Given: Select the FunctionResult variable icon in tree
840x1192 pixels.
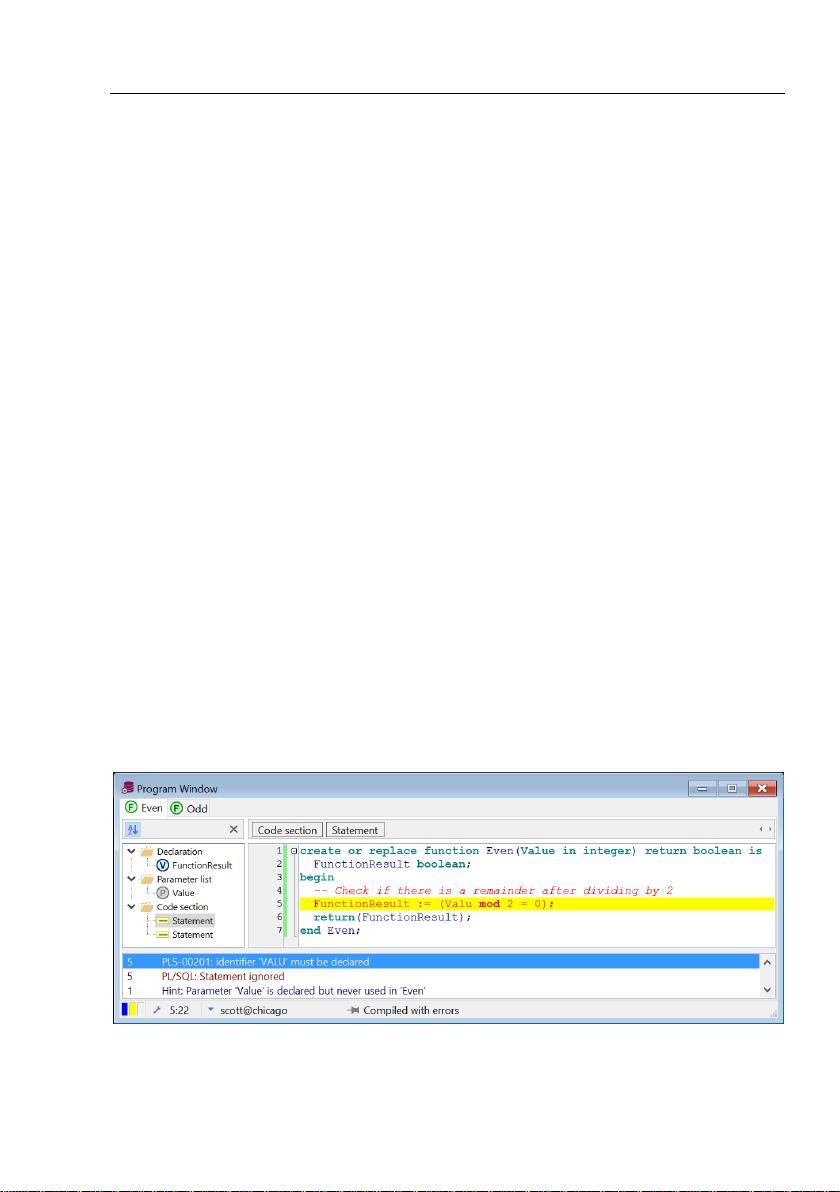Looking at the screenshot, I should click(161, 866).
